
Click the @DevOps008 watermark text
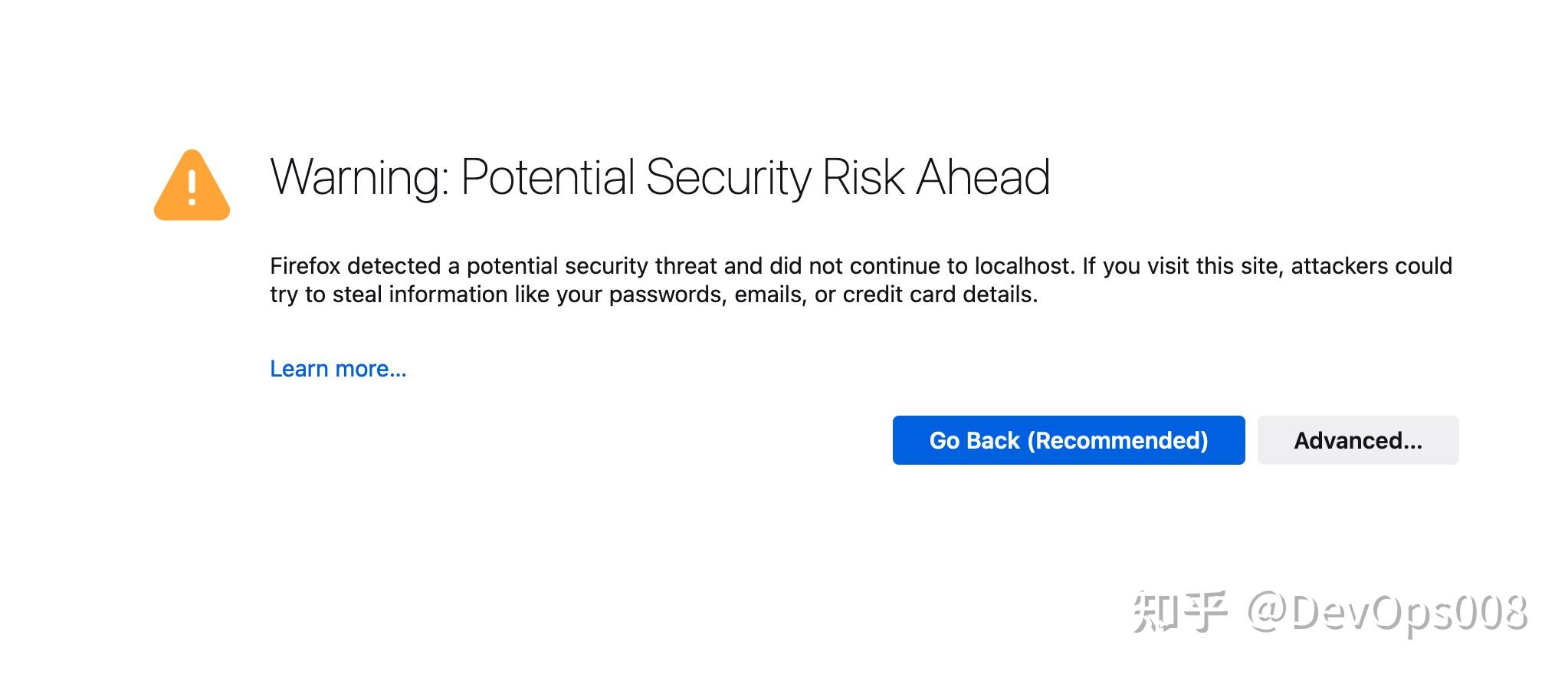(1387, 614)
